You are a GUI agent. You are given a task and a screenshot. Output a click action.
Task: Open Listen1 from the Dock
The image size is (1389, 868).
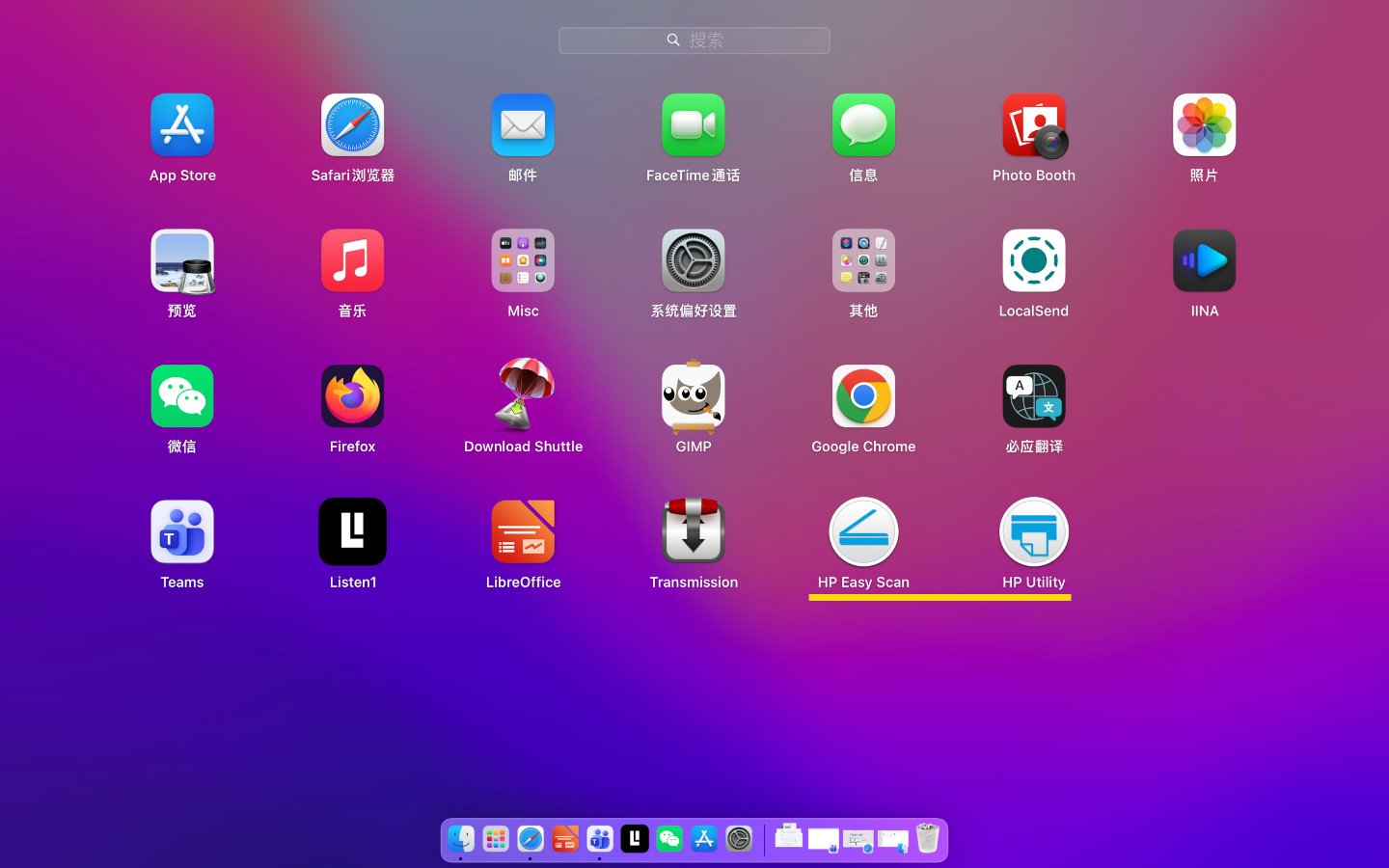click(635, 839)
